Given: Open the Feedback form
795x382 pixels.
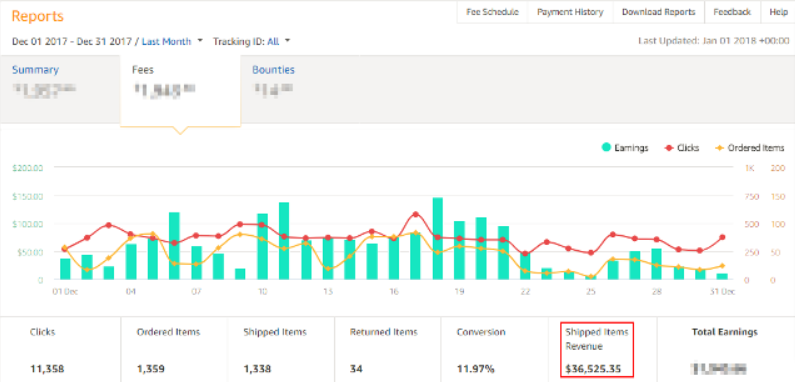Looking at the screenshot, I should click(x=732, y=12).
